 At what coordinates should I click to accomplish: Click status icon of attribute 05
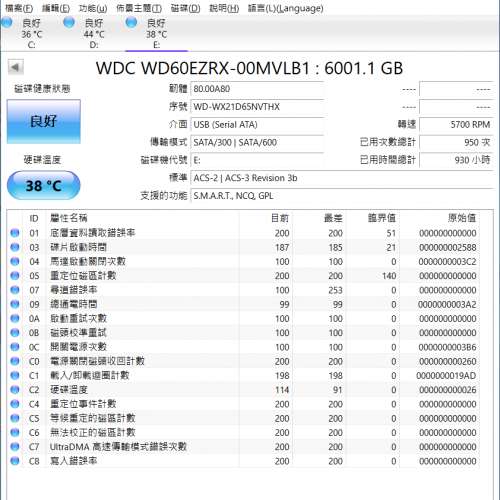[x=15, y=276]
